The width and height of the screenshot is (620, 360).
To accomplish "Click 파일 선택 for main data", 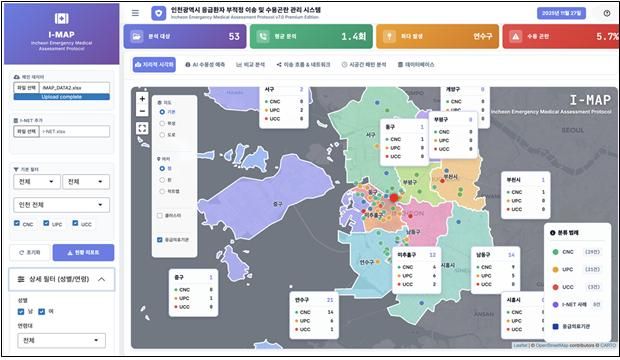I will pos(26,88).
